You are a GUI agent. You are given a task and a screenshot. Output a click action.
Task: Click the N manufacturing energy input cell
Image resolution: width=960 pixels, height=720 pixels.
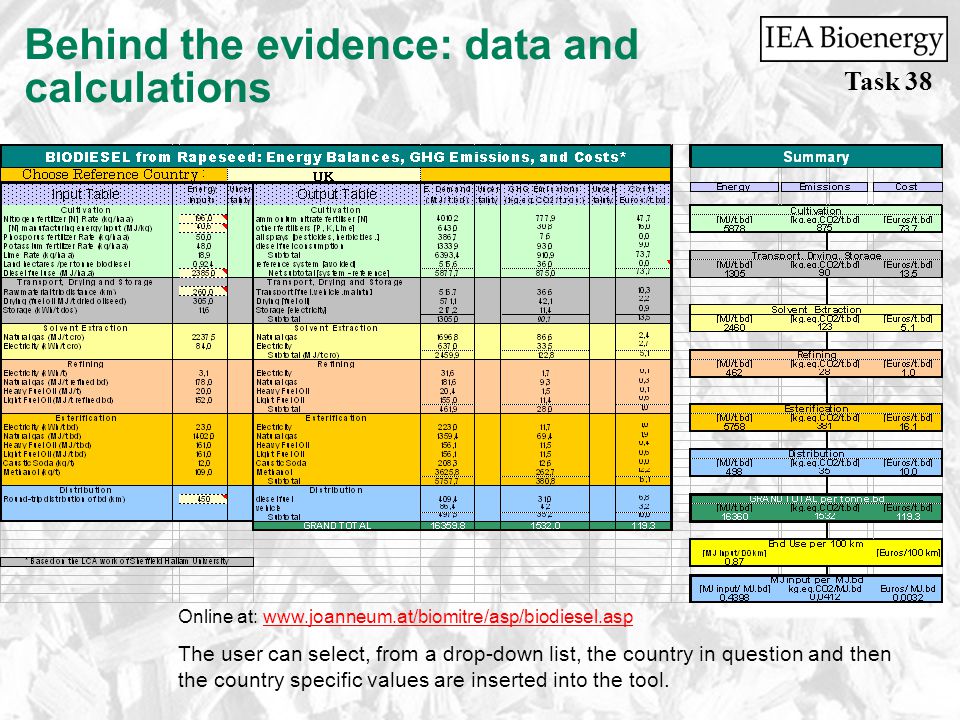pos(203,228)
